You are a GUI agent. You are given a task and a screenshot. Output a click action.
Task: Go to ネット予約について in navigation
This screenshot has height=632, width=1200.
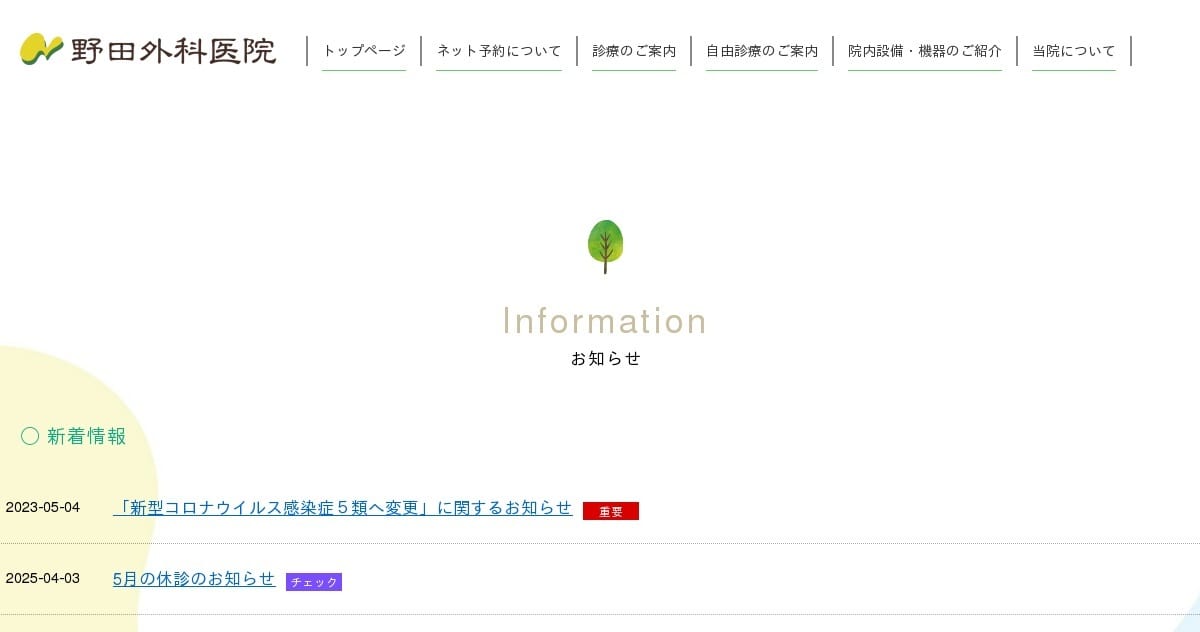coord(499,51)
